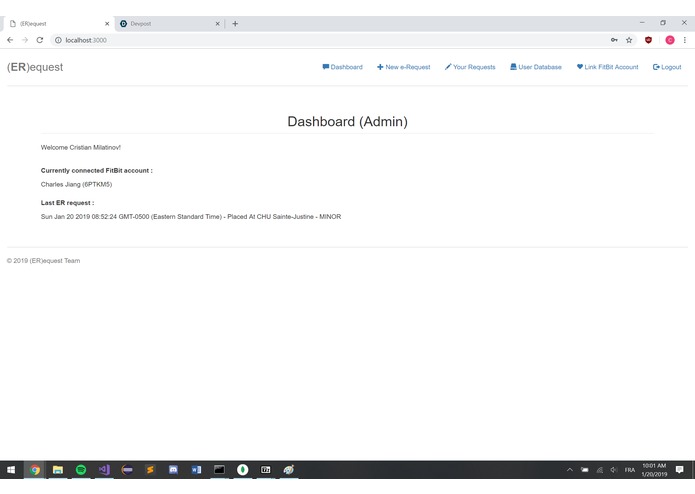Image resolution: width=695 pixels, height=494 pixels.
Task: Click Chrome in the taskbar
Action: (35, 470)
